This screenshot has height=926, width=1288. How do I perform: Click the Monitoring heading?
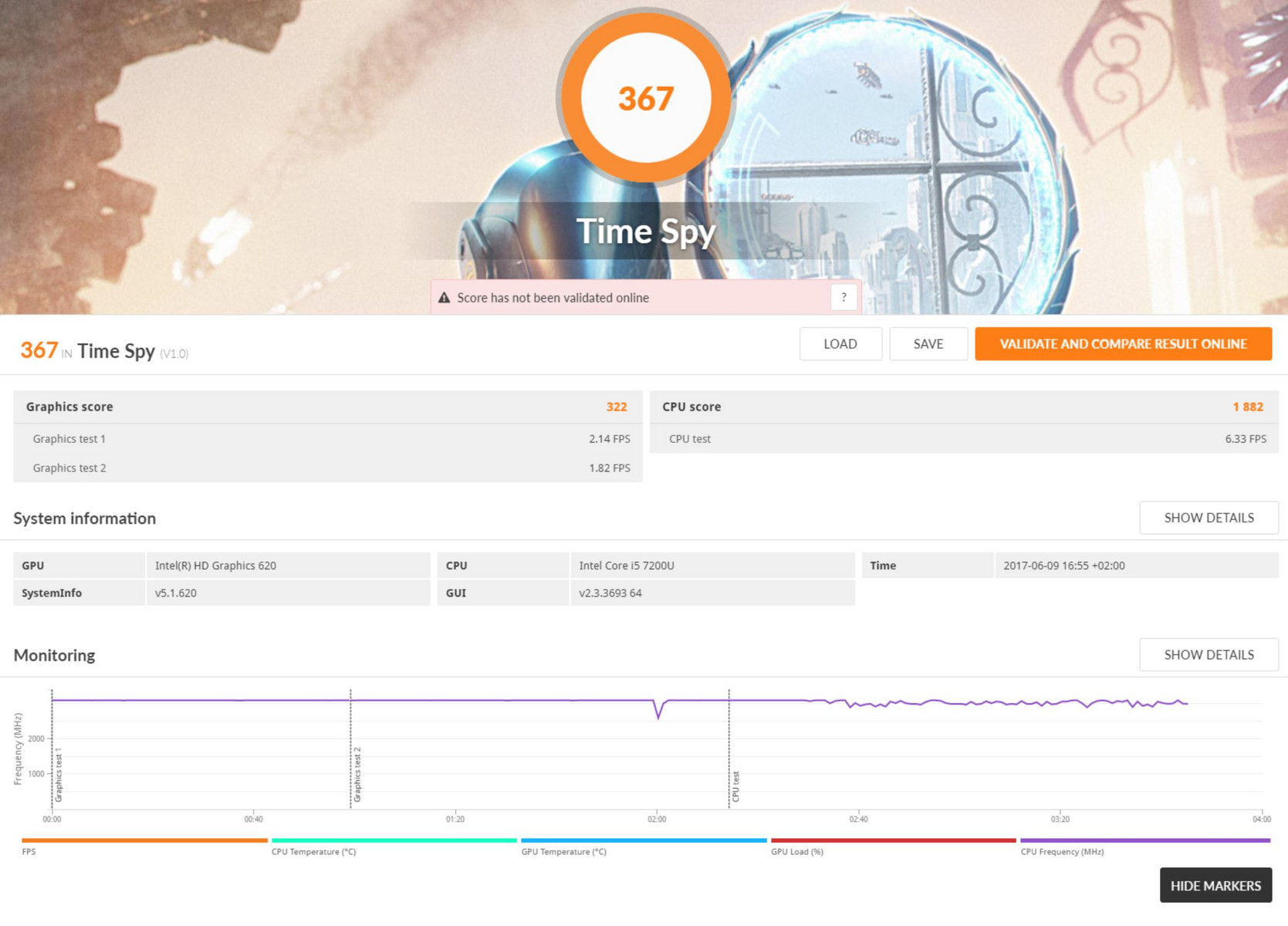coord(54,655)
